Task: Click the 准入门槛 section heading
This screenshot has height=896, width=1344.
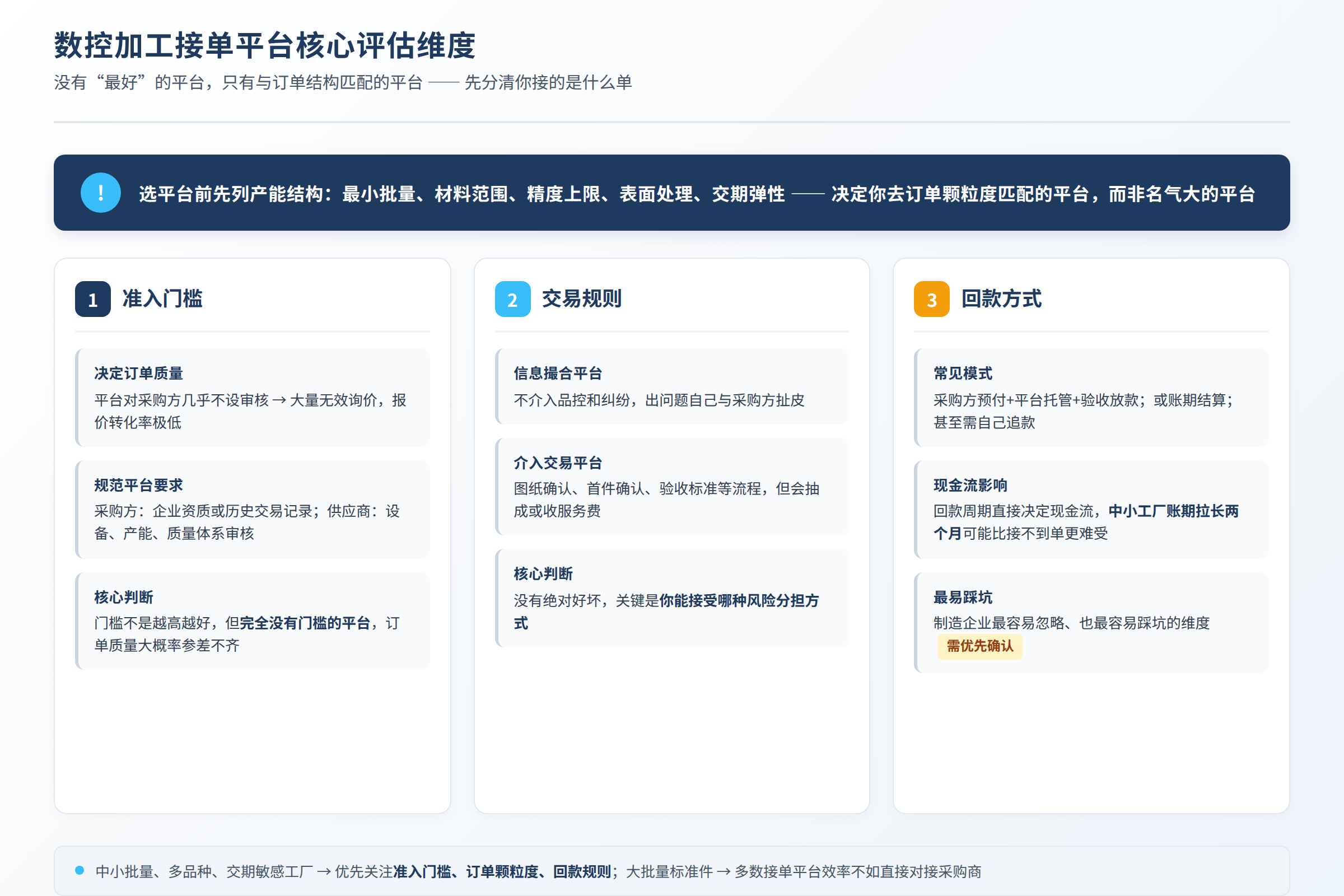Action: (x=162, y=299)
